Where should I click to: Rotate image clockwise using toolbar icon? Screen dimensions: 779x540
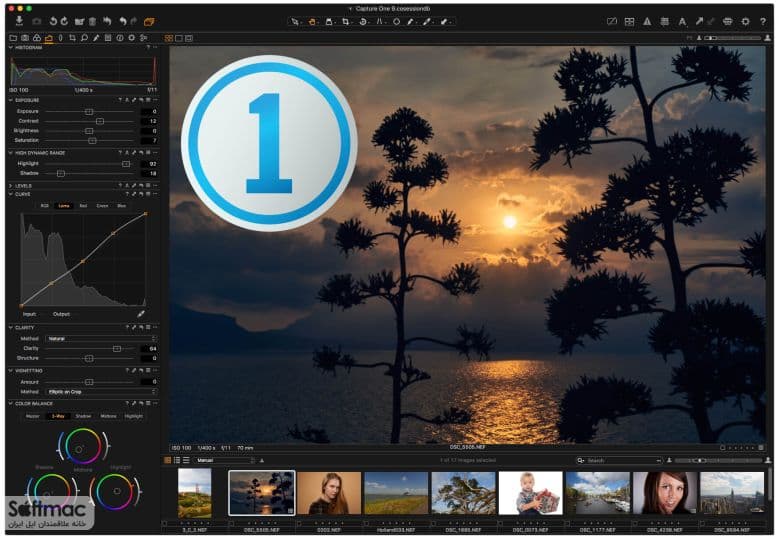click(64, 21)
